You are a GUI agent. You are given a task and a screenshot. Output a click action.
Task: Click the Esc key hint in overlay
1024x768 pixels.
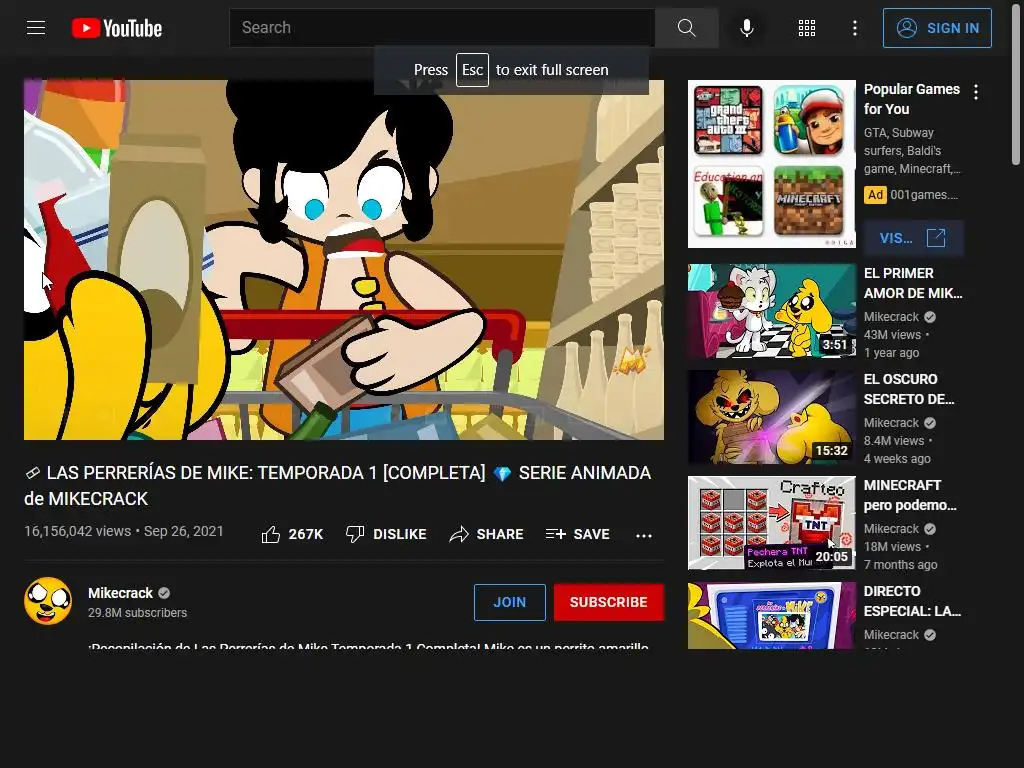point(472,70)
